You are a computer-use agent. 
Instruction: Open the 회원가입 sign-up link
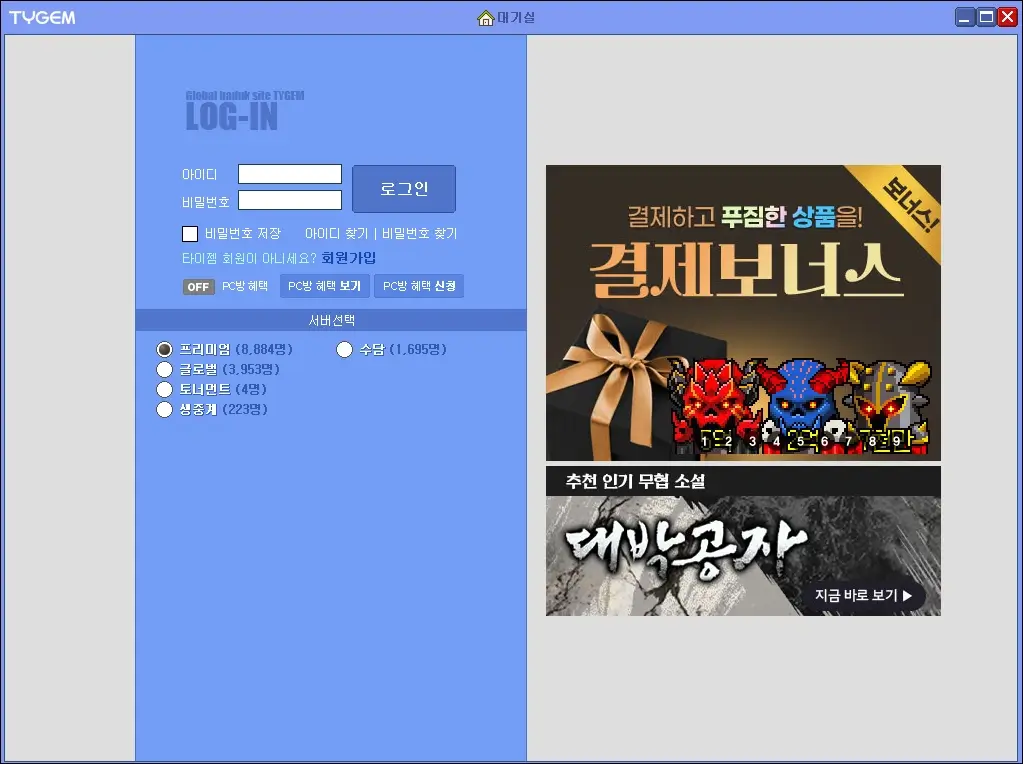(348, 258)
